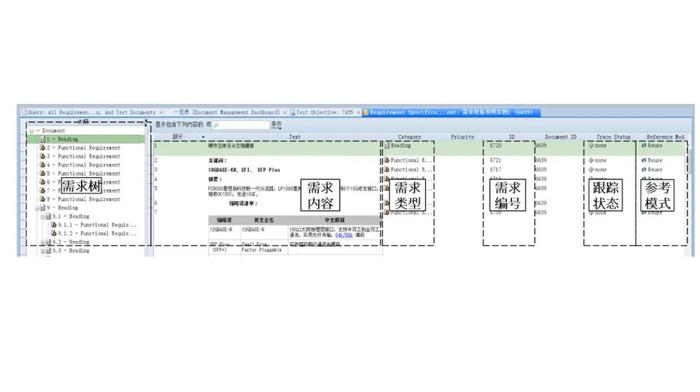Click the heading icon of tree item 1 - Heading
The width and height of the screenshot is (700, 392).
click(43, 139)
